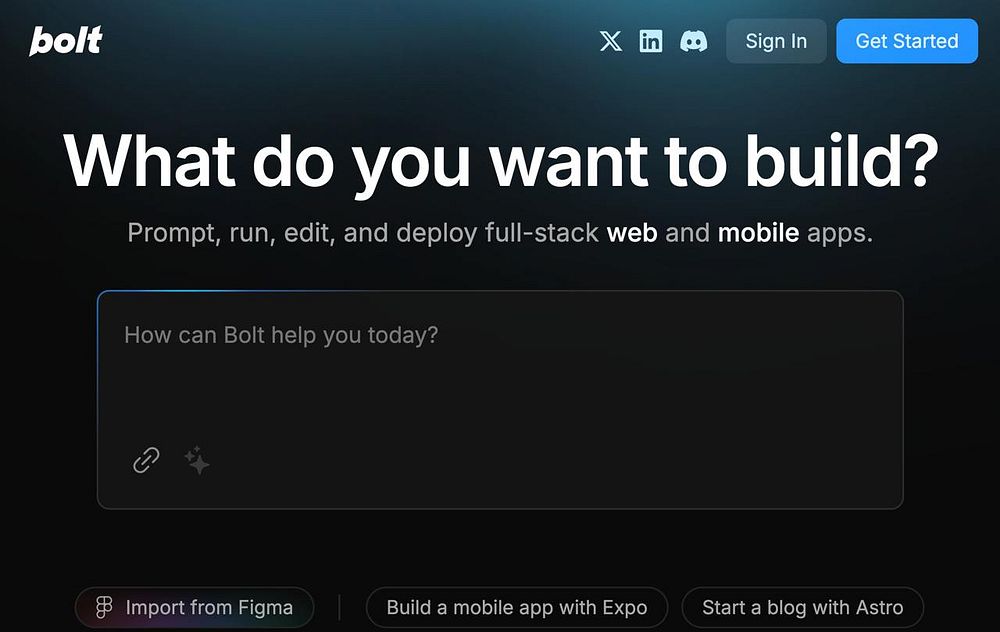The image size is (1000, 632).
Task: Click the divider beside Import from Figma
Action: [340, 607]
